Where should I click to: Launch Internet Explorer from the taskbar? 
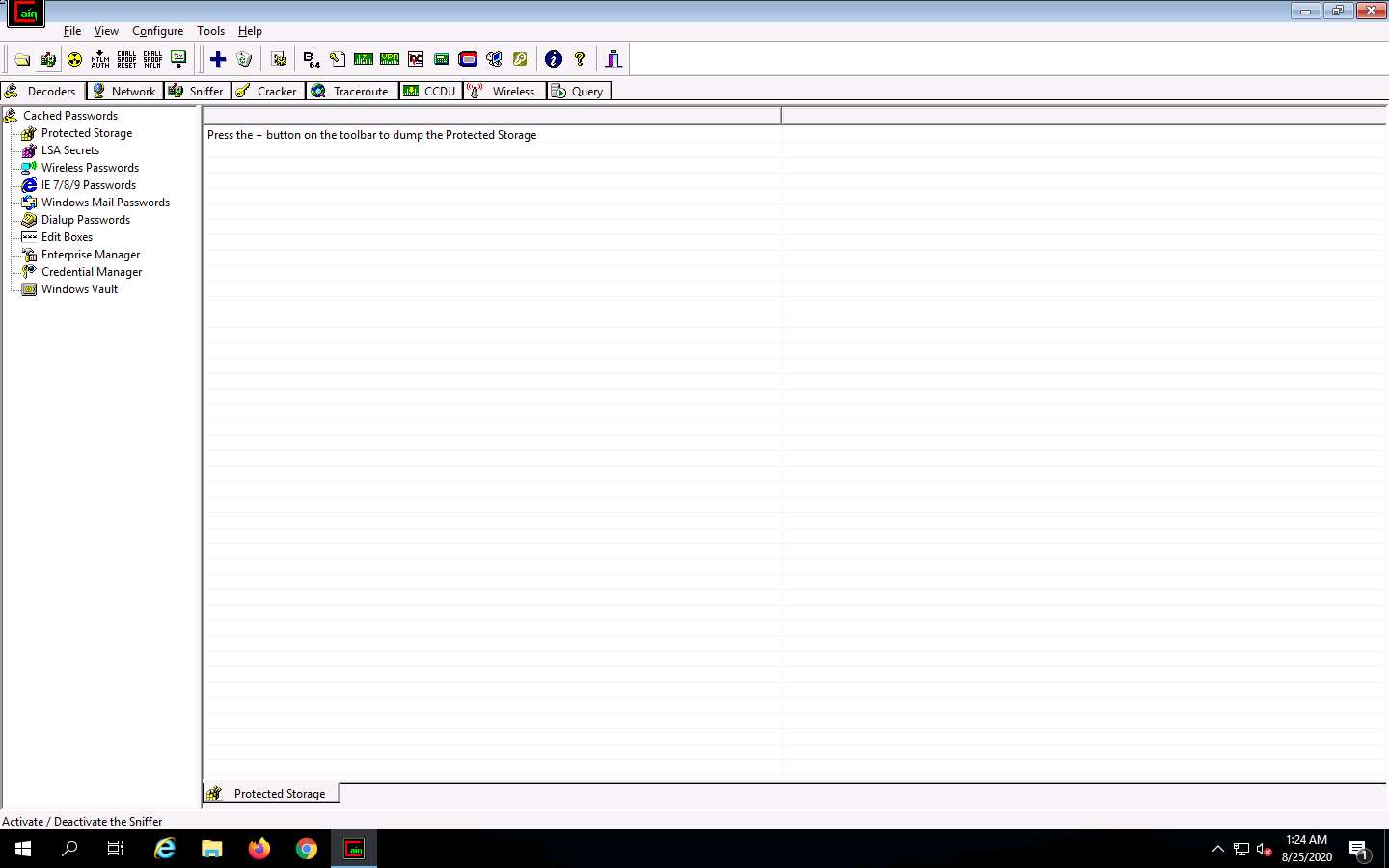point(165,849)
